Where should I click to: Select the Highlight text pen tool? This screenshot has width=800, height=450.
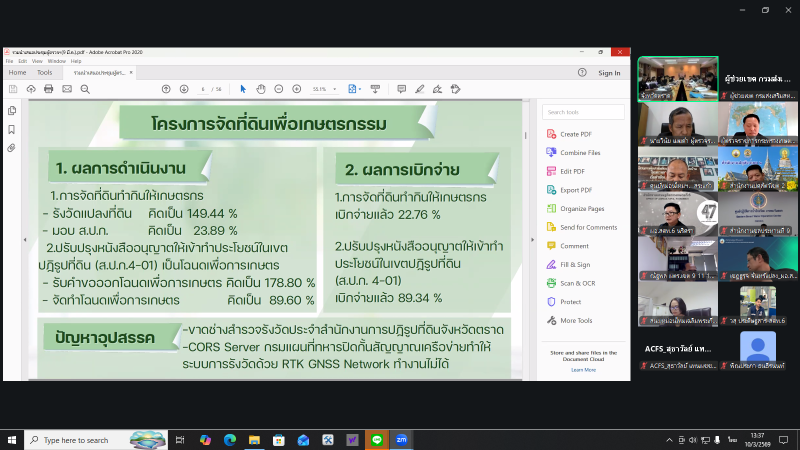420,89
